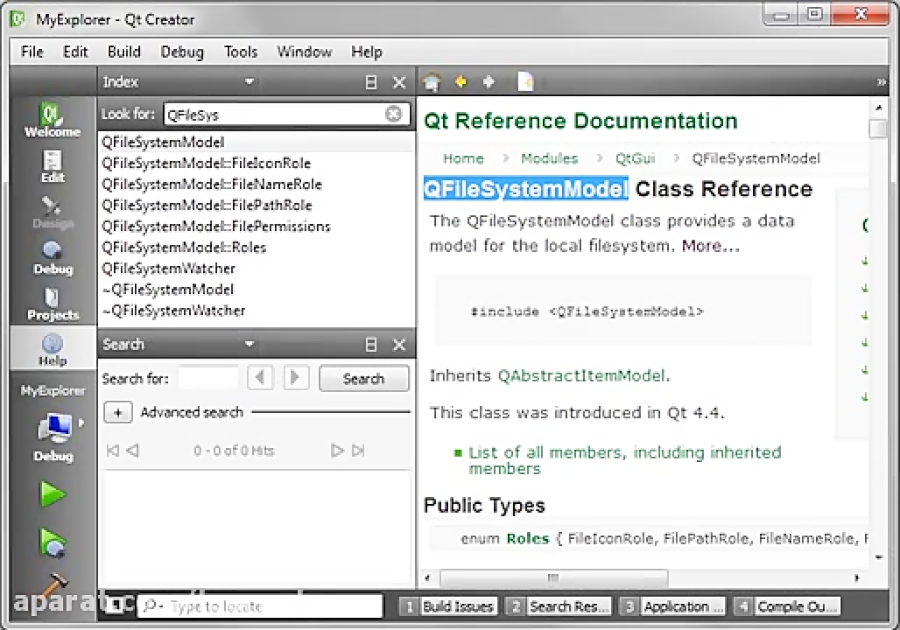900x630 pixels.
Task: Split the Index panel
Action: coord(371,83)
